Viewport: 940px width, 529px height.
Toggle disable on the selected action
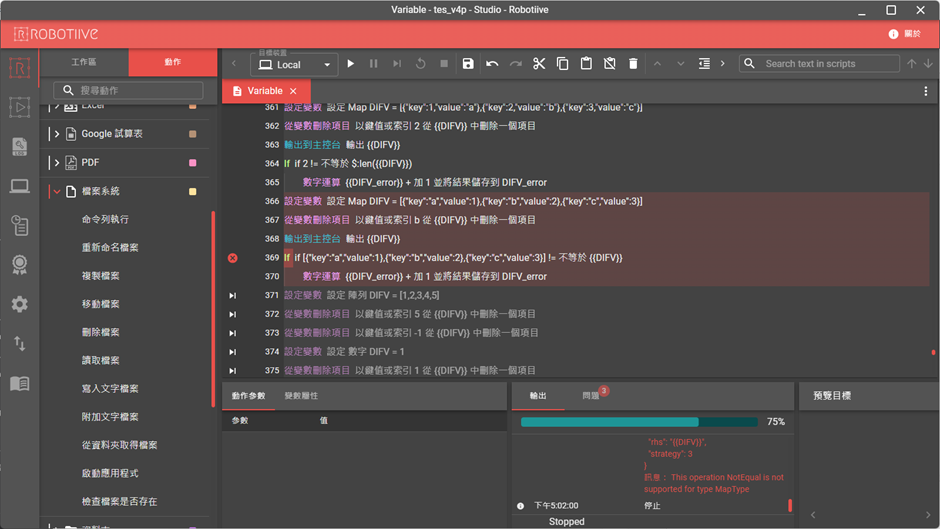pyautogui.click(x=609, y=64)
